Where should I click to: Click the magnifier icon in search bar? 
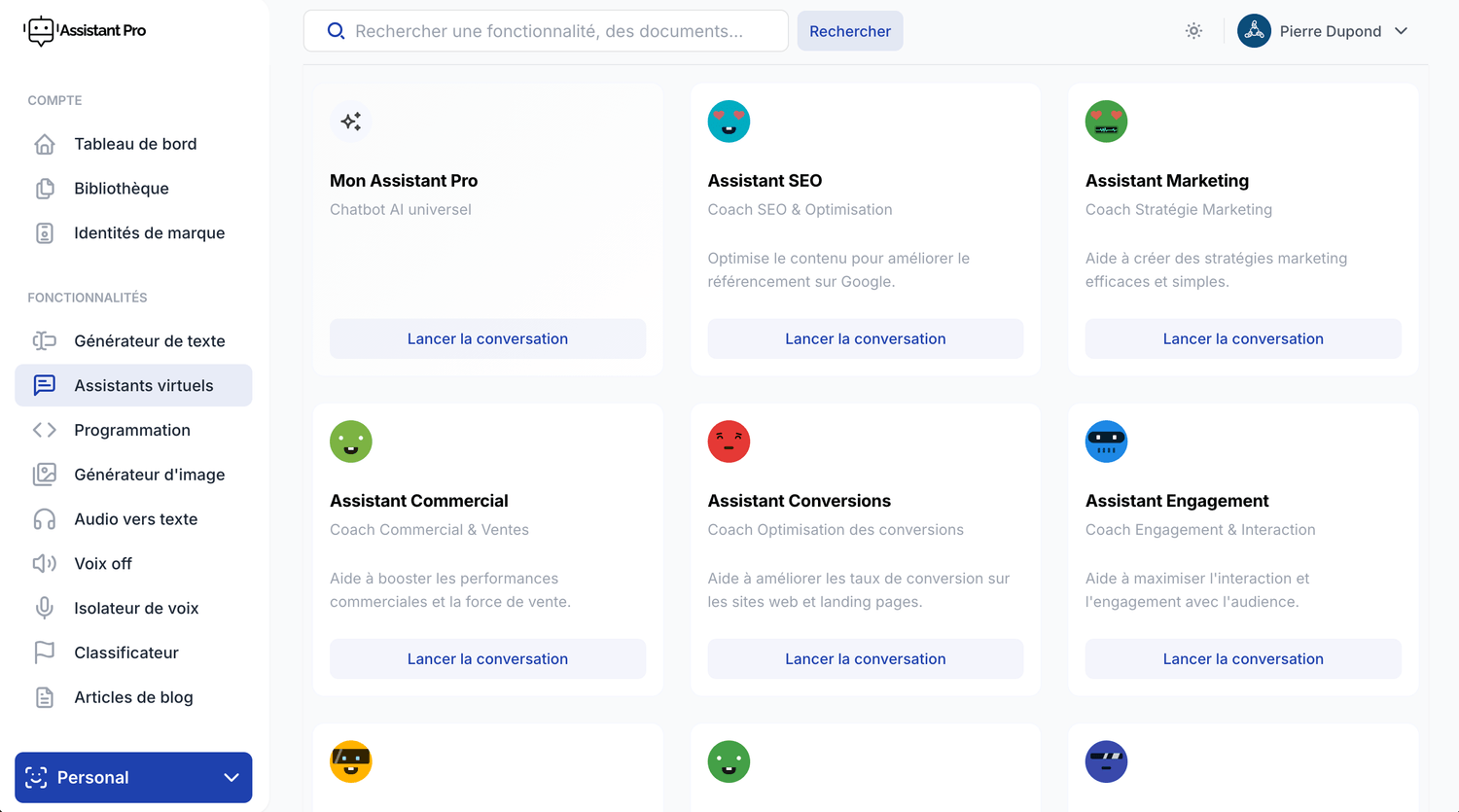point(336,31)
